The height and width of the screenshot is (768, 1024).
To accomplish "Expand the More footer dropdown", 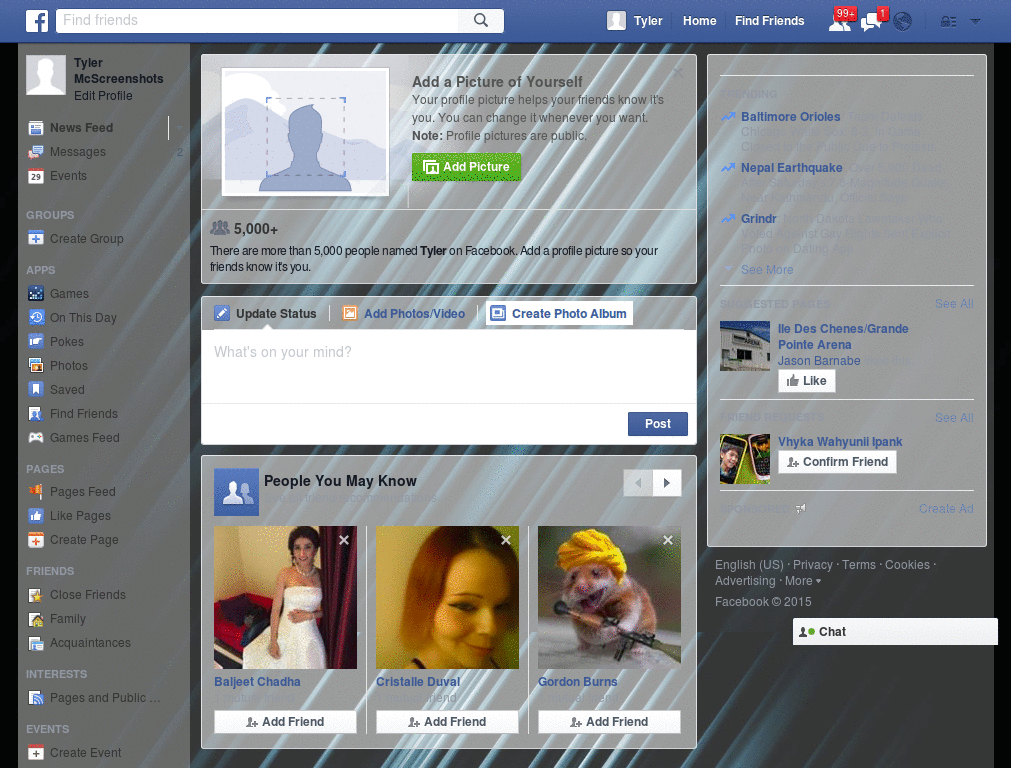I will coord(803,581).
